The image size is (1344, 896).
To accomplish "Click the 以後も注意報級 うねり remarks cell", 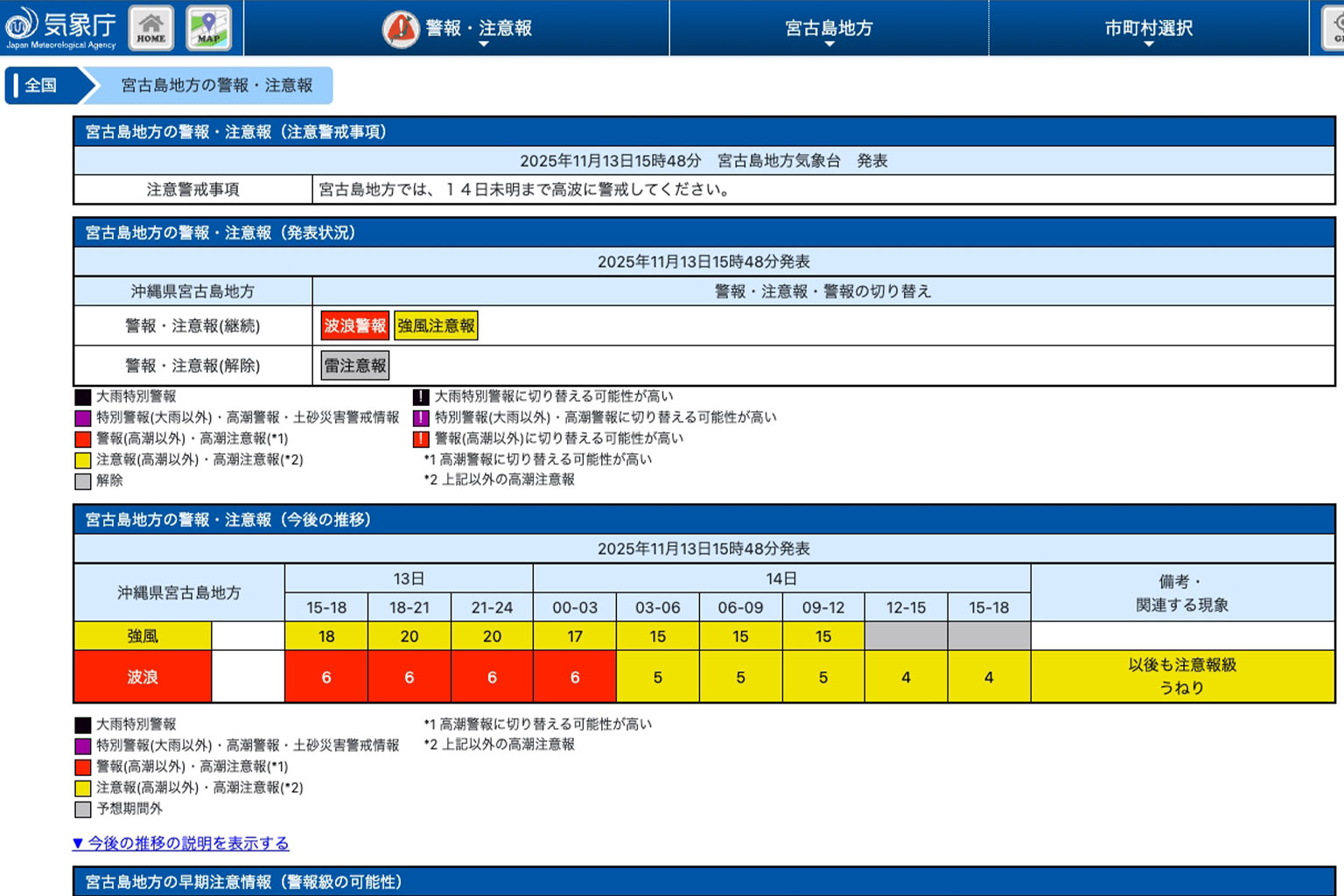I will (x=1182, y=676).
